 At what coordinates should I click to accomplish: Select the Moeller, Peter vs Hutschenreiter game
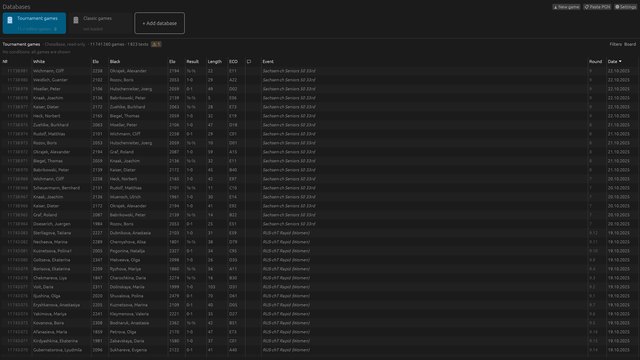[x=320, y=89]
